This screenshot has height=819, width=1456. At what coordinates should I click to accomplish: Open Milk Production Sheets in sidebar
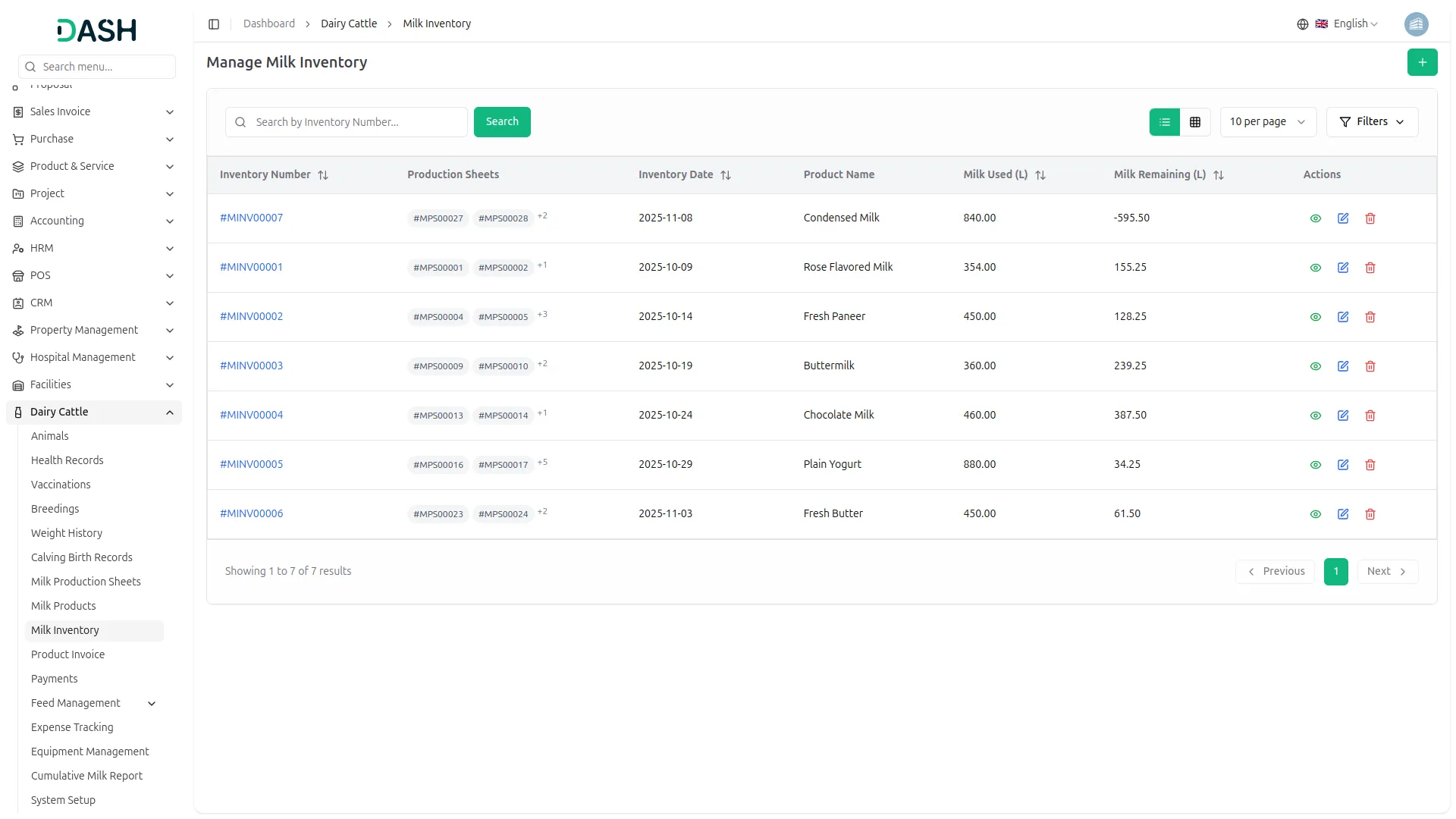tap(86, 582)
